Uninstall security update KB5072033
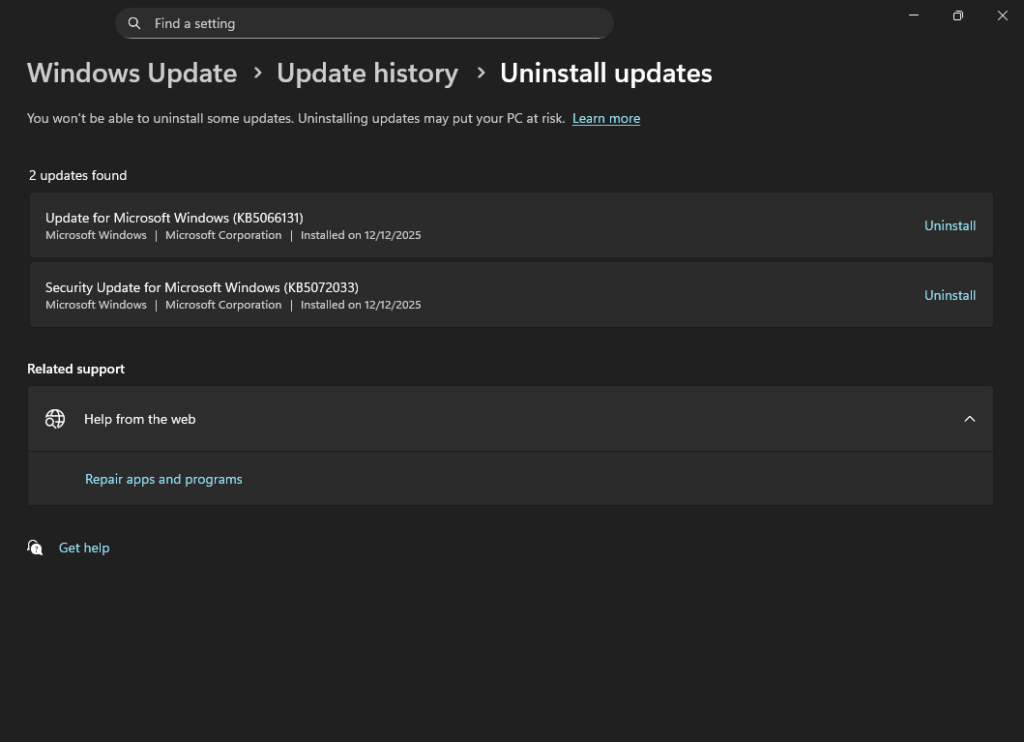1024x742 pixels. pos(949,296)
